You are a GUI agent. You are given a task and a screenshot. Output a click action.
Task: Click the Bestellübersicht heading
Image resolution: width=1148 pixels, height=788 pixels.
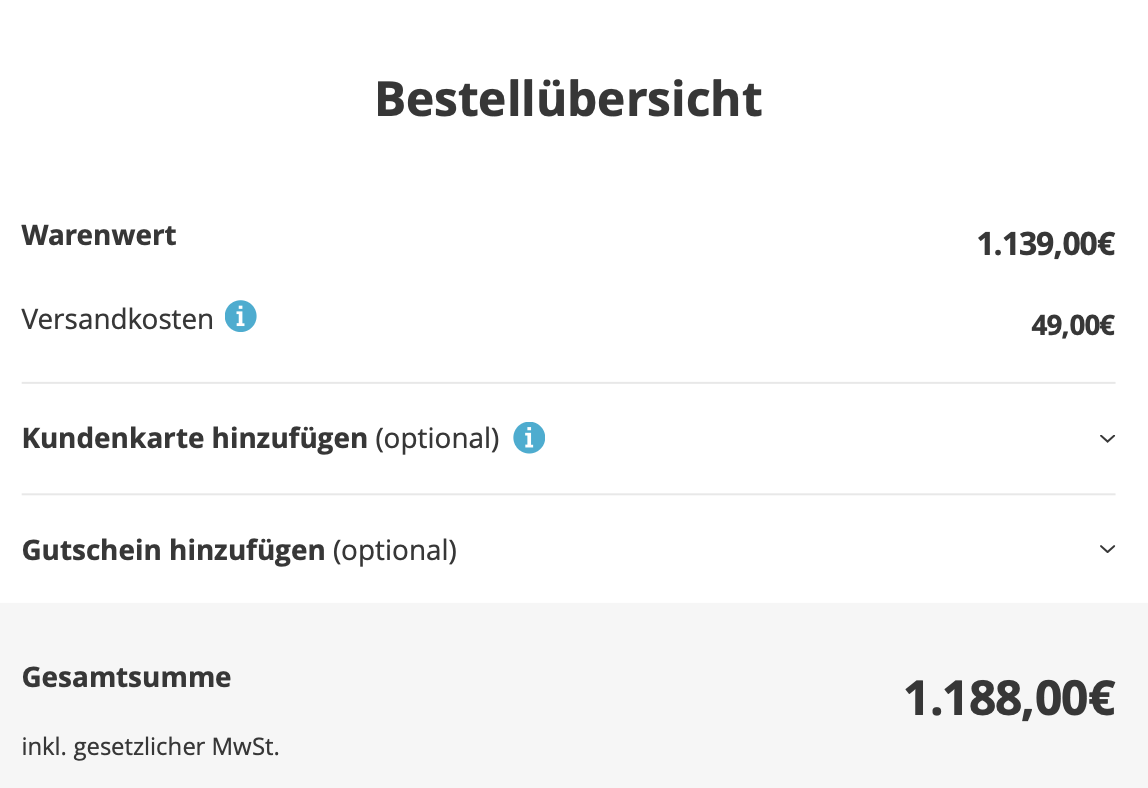[x=568, y=98]
